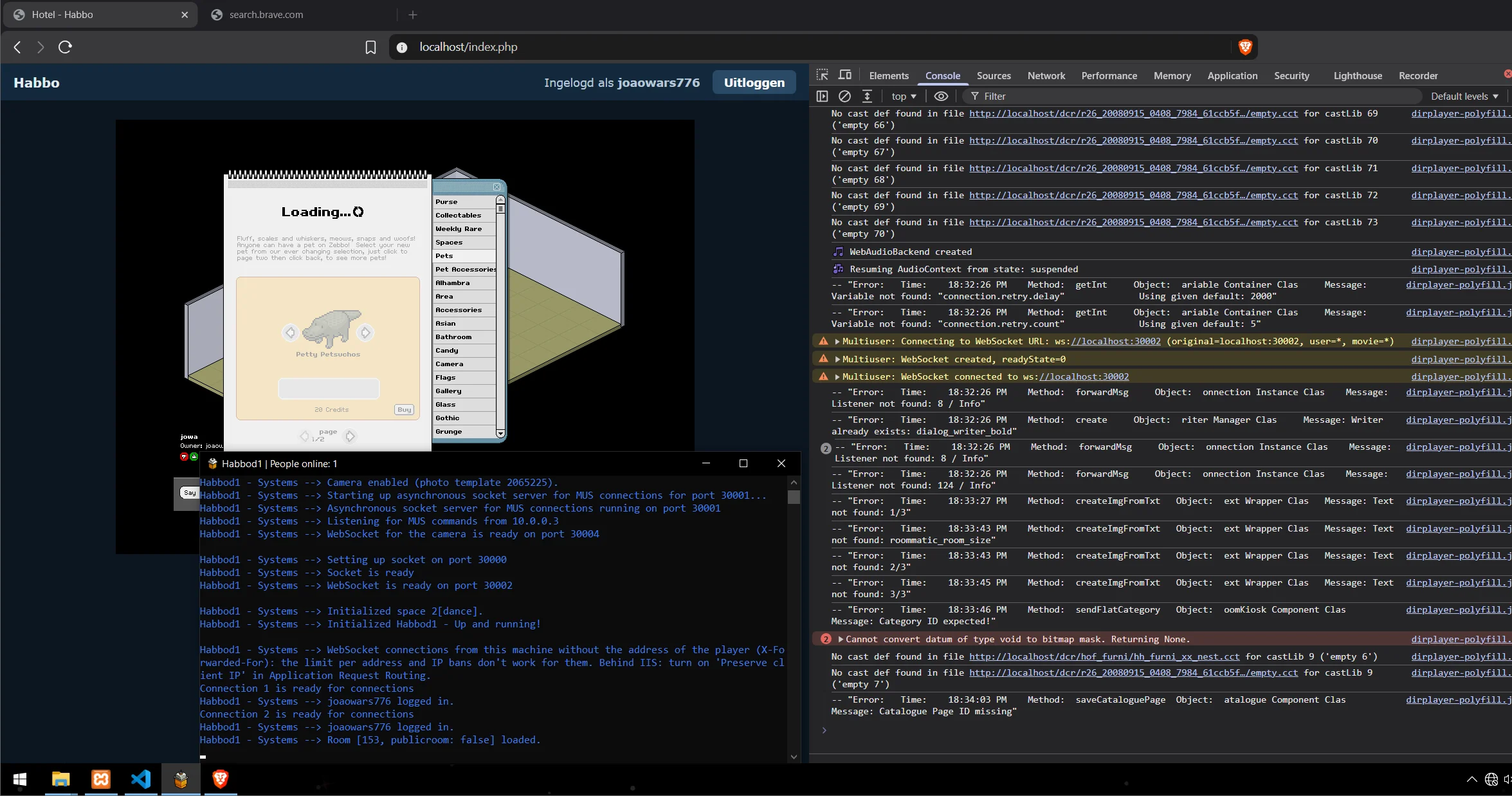This screenshot has width=1512, height=796.
Task: Open the Performance tab
Action: (1109, 75)
